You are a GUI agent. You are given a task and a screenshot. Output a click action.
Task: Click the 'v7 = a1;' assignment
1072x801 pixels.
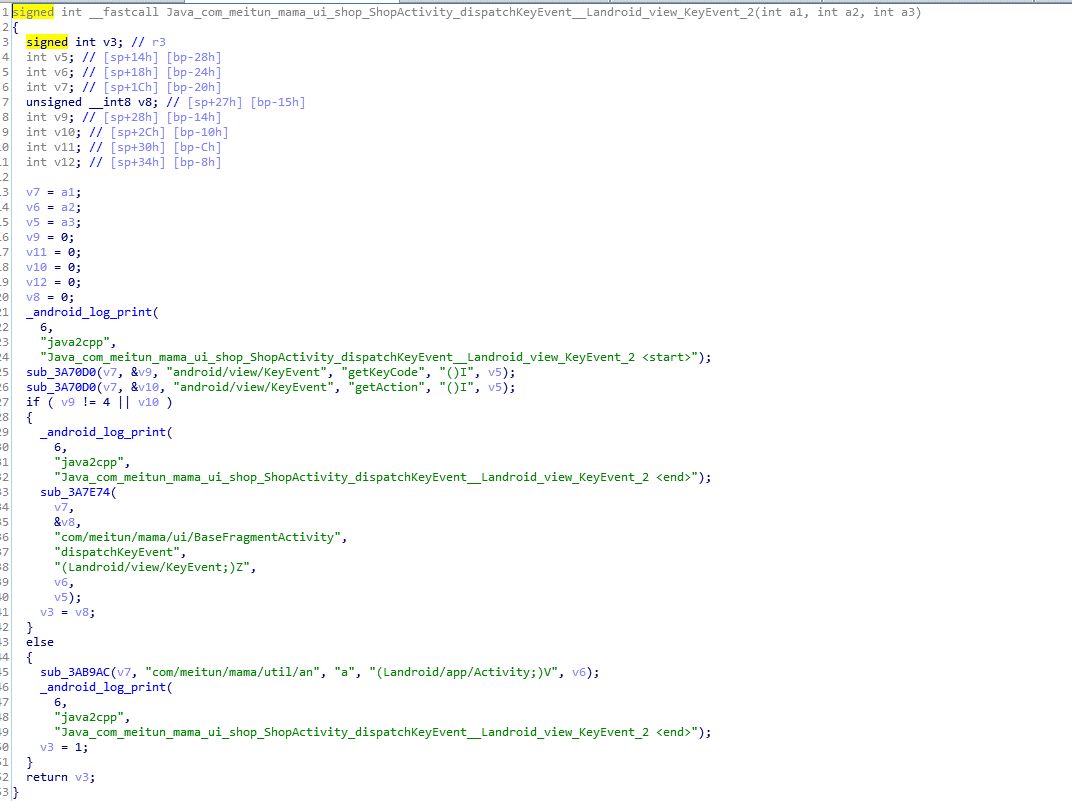tap(53, 192)
